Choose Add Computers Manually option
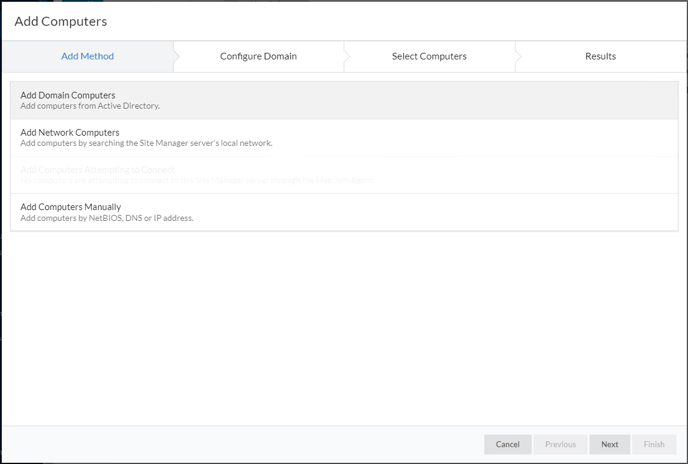This screenshot has height=464, width=688. click(x=70, y=207)
